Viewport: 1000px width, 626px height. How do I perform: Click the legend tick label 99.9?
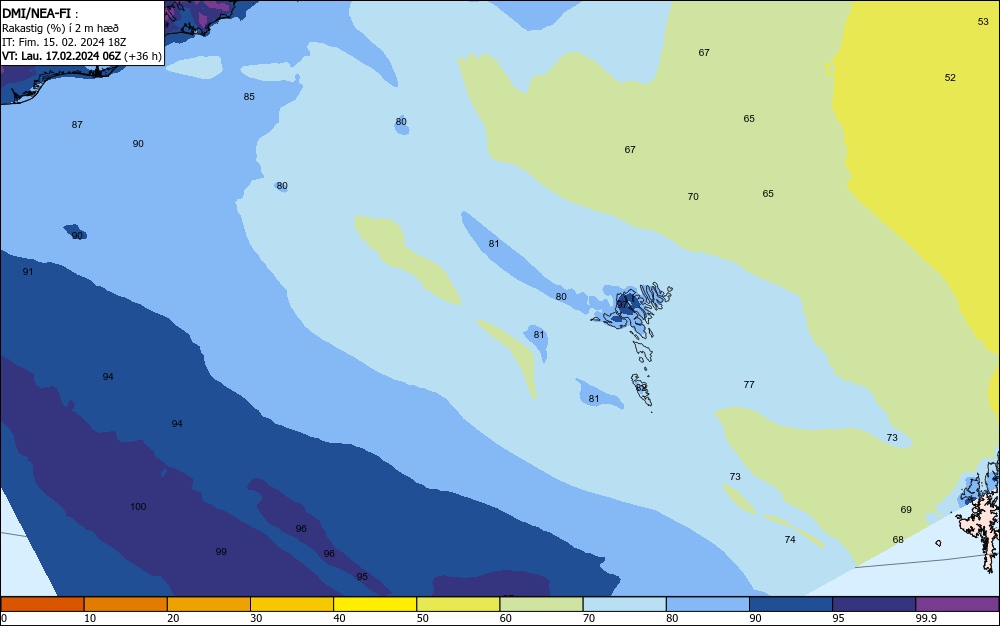(x=926, y=618)
